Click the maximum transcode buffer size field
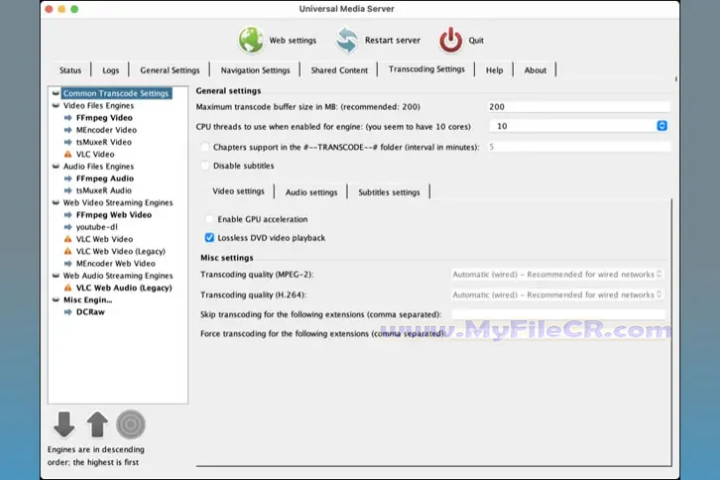 578,107
